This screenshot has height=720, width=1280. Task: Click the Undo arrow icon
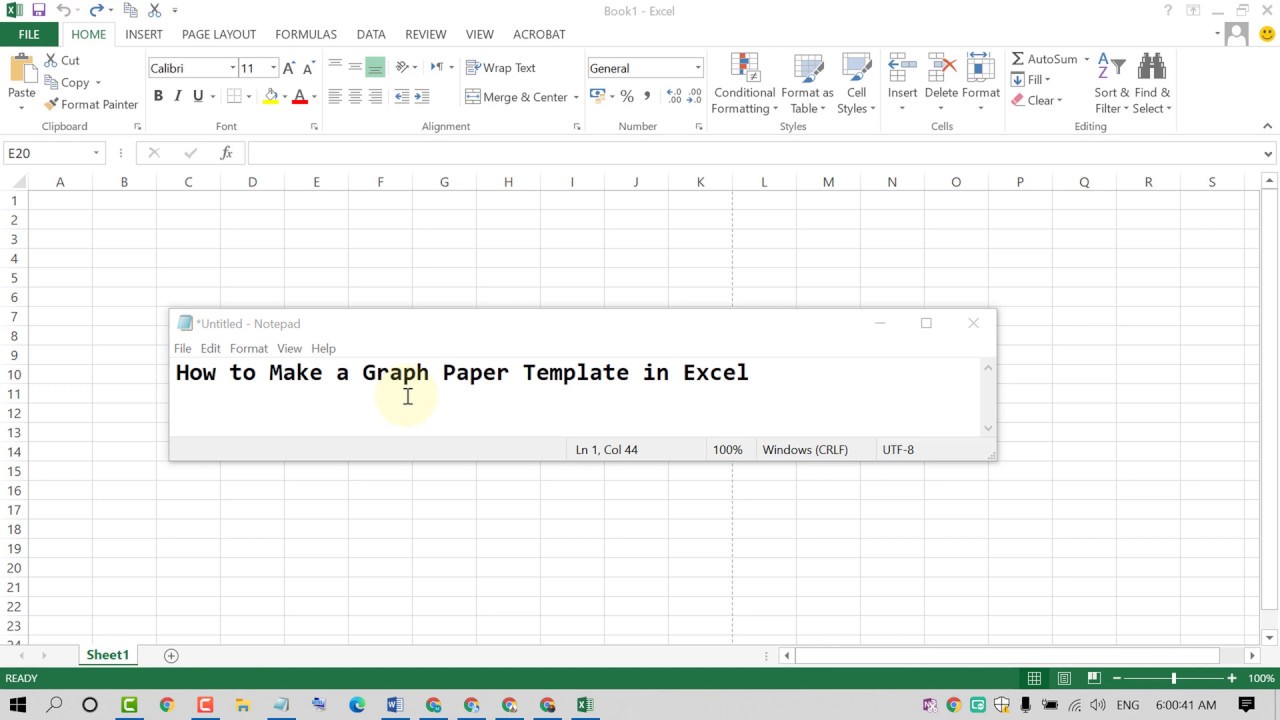[64, 10]
